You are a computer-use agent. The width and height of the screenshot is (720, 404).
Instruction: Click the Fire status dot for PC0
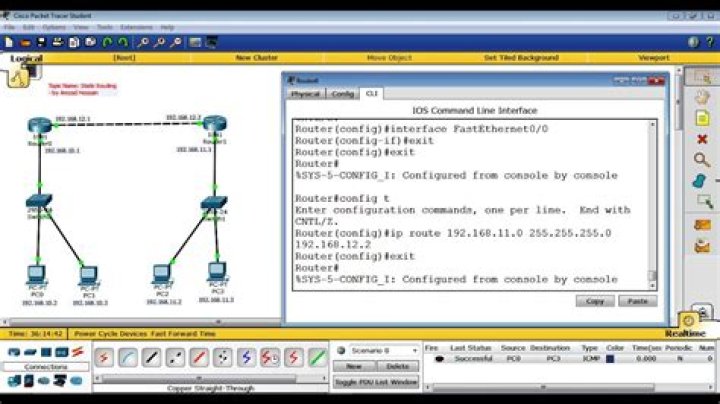[439, 359]
